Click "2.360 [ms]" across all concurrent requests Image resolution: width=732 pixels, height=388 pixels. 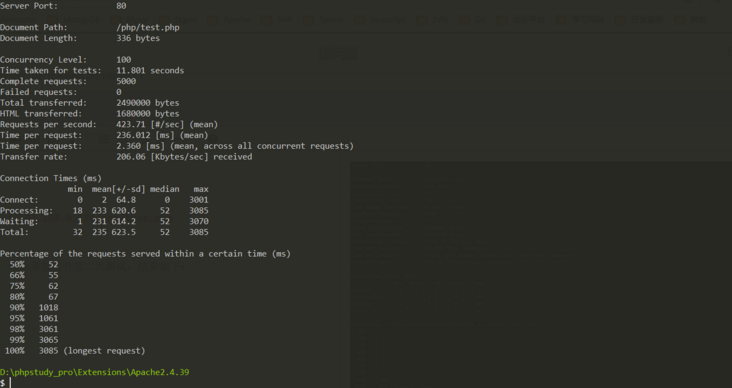141,146
